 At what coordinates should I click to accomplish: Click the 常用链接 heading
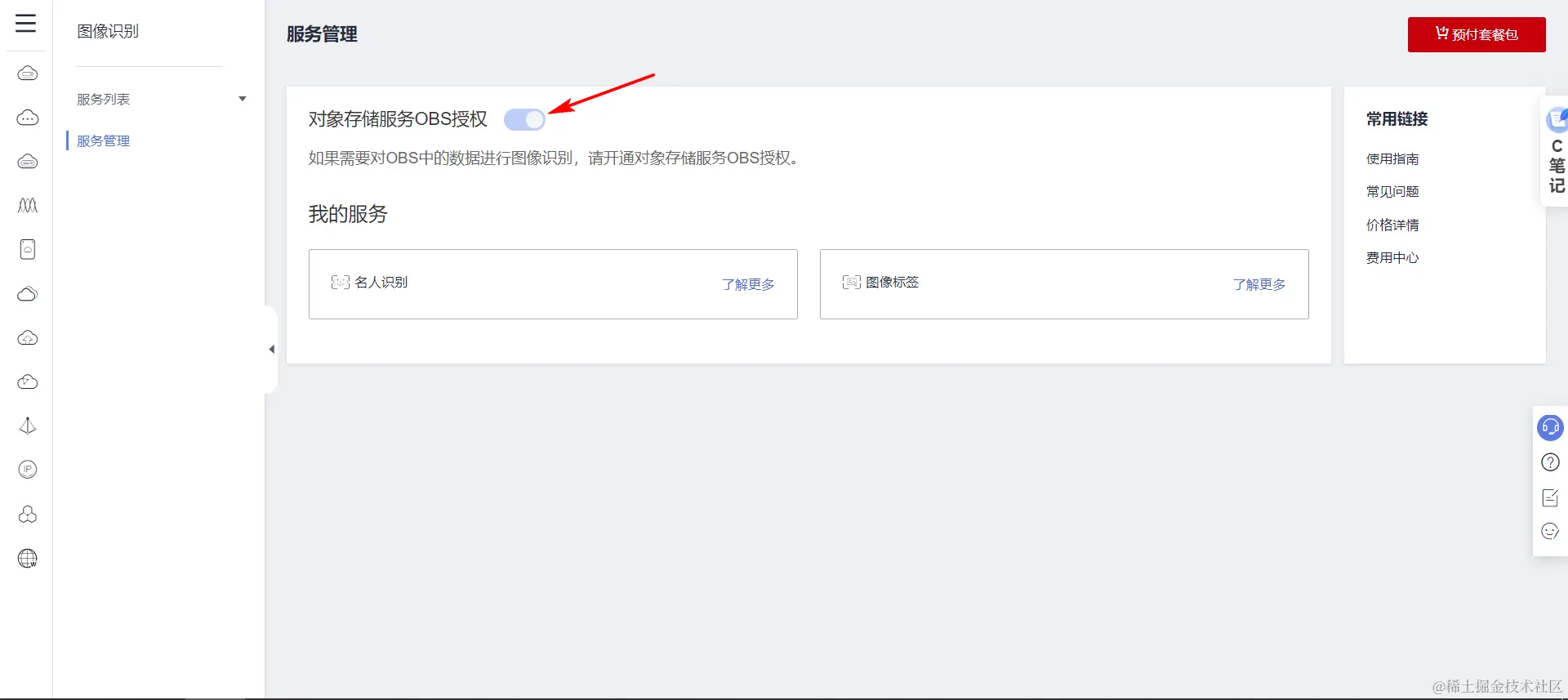pyautogui.click(x=1396, y=119)
